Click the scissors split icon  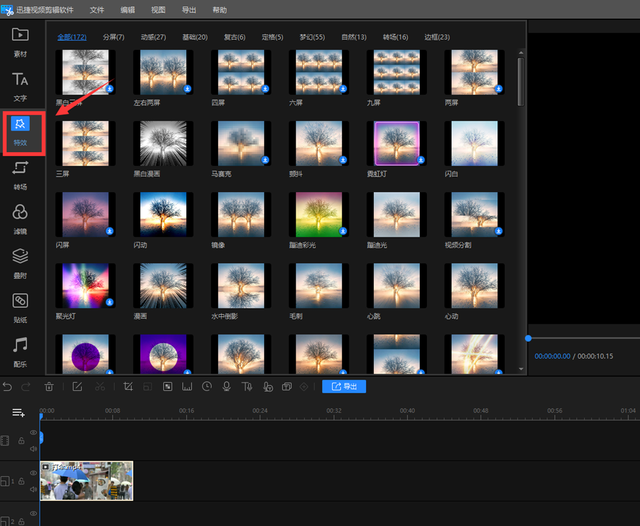(100, 386)
